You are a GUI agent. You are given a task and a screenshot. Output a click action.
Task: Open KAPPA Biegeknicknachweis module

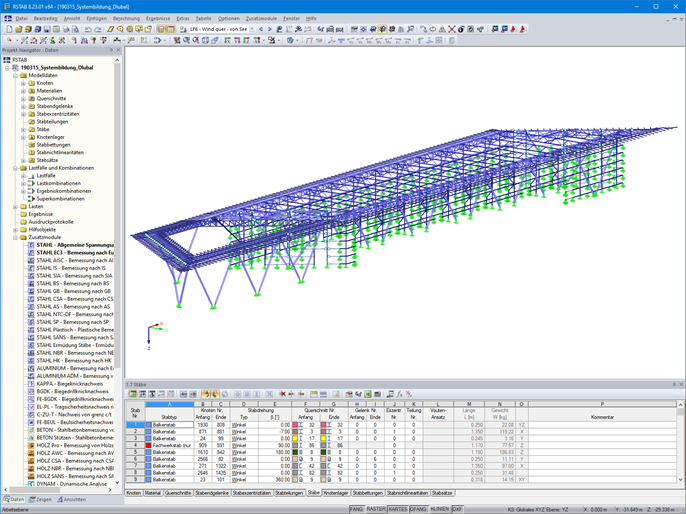click(x=70, y=383)
